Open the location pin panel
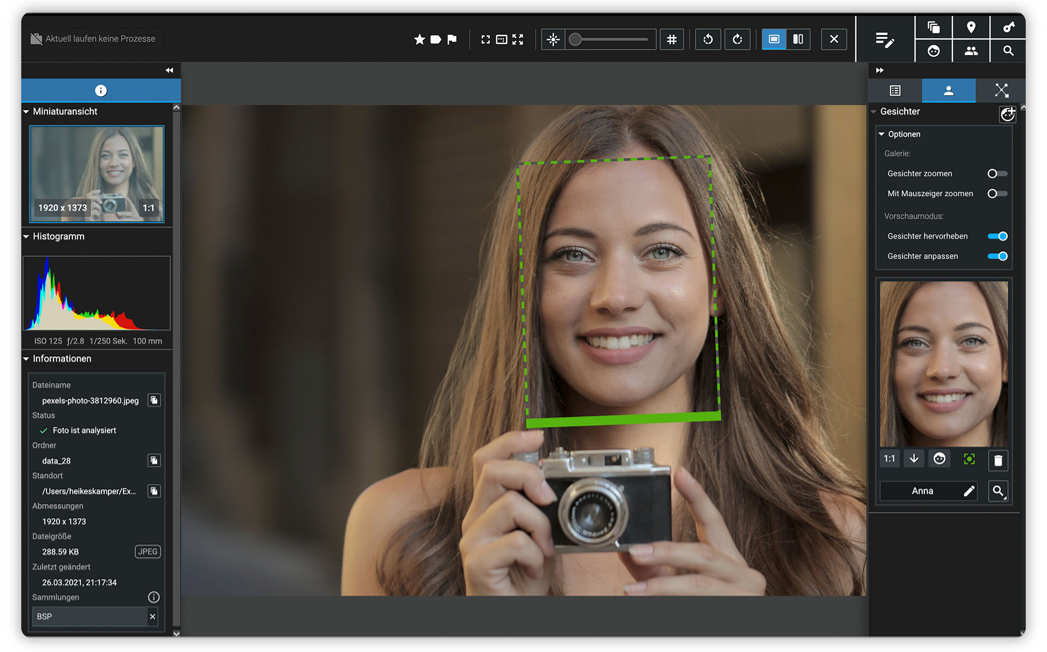 [971, 27]
